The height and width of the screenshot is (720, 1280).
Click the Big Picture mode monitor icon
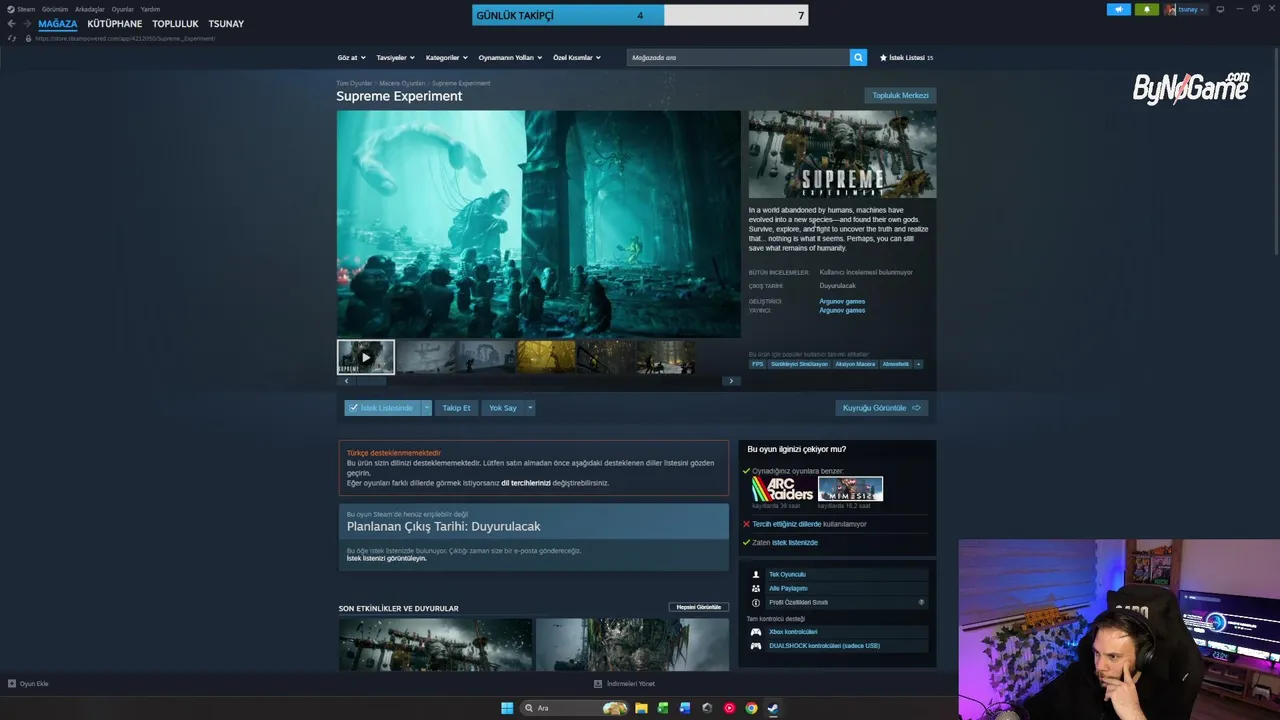tap(1220, 9)
